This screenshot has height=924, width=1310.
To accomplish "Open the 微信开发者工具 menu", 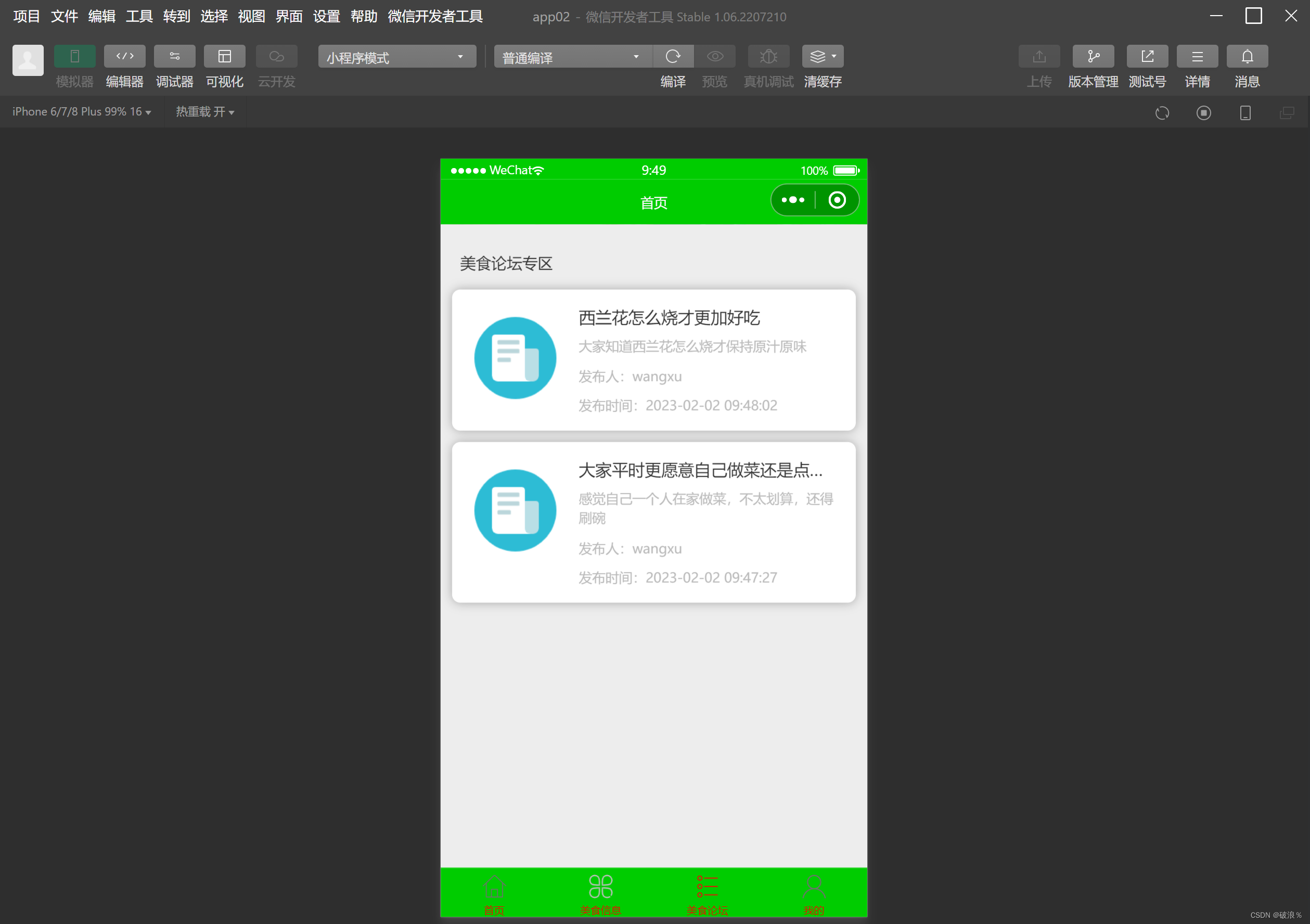I will tap(435, 17).
